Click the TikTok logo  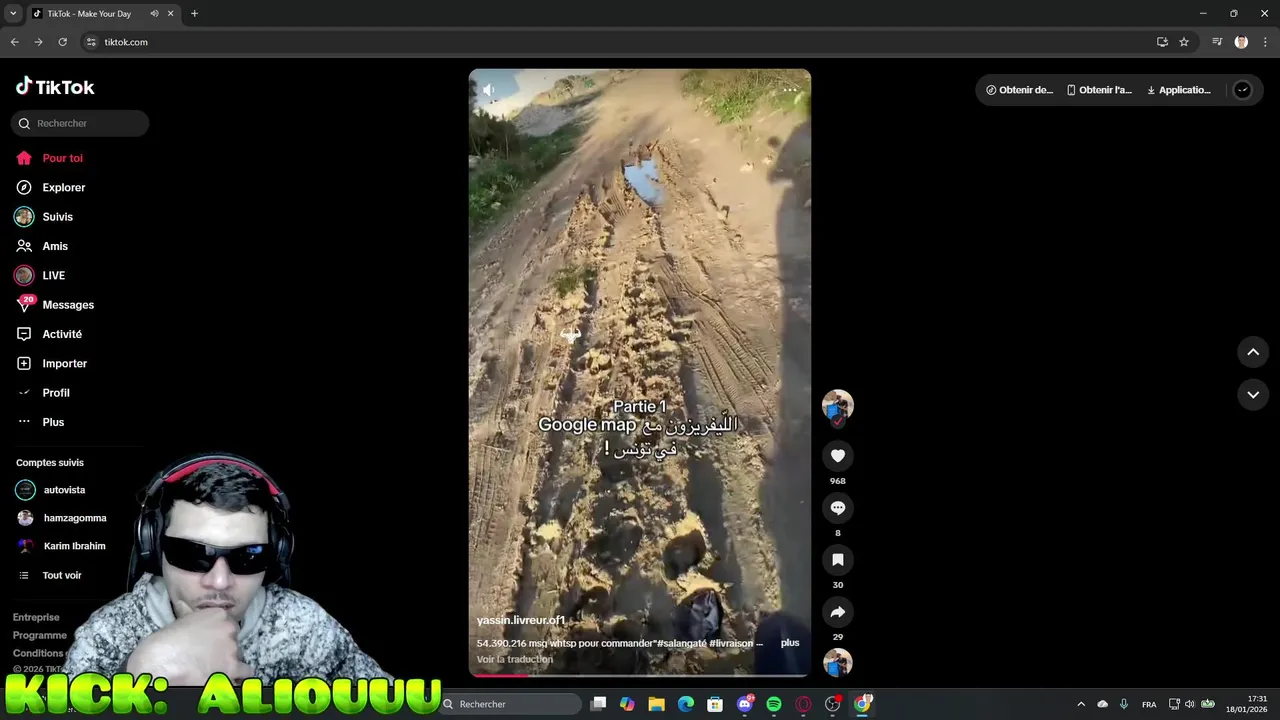(x=55, y=87)
